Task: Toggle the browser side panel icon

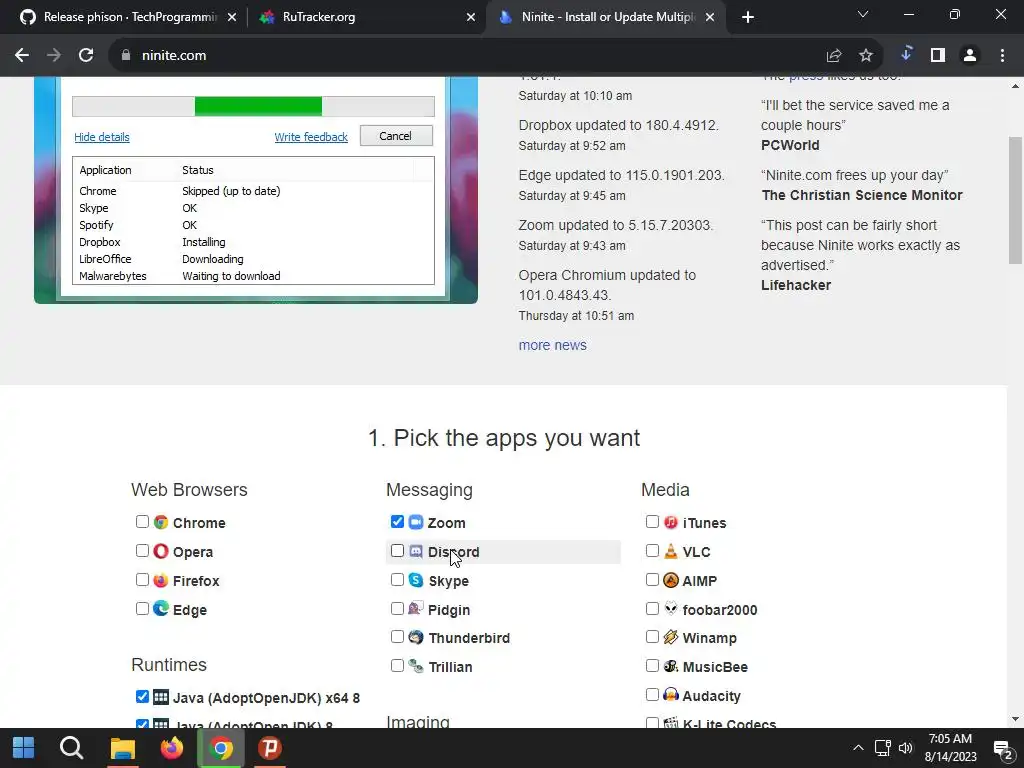Action: coord(938,56)
